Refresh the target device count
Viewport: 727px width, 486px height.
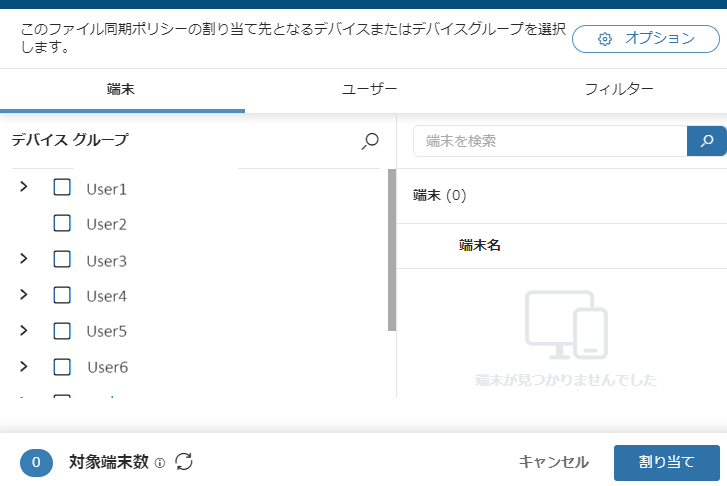(184, 462)
